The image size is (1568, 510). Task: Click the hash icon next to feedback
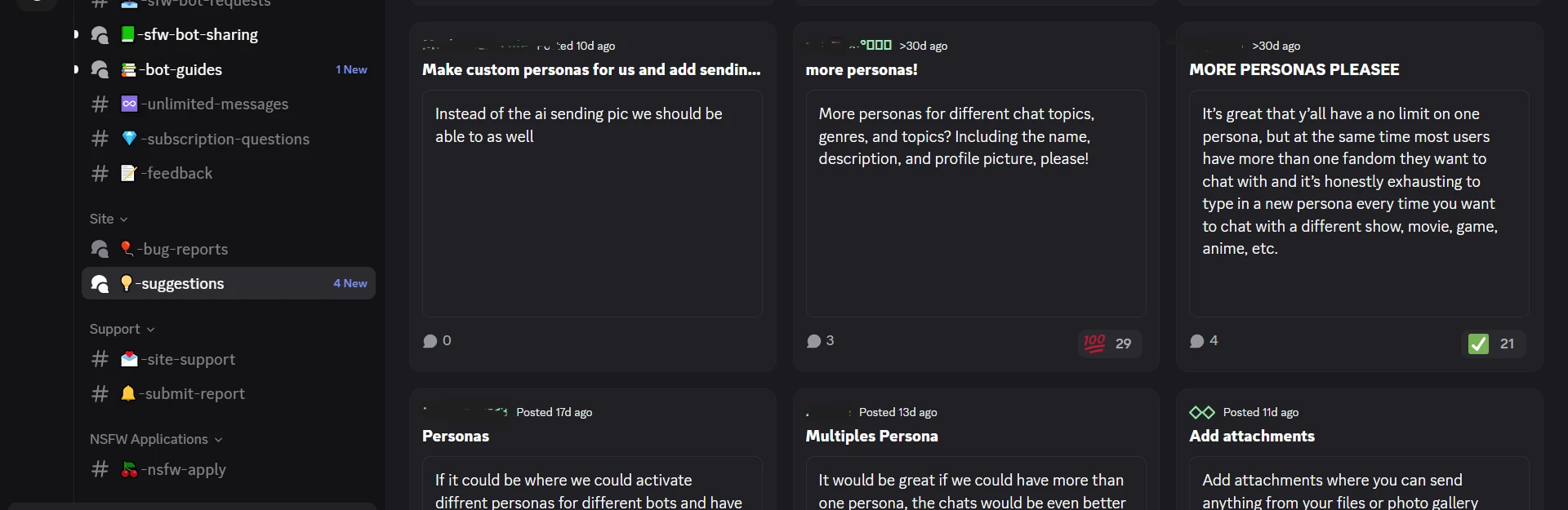pyautogui.click(x=100, y=173)
